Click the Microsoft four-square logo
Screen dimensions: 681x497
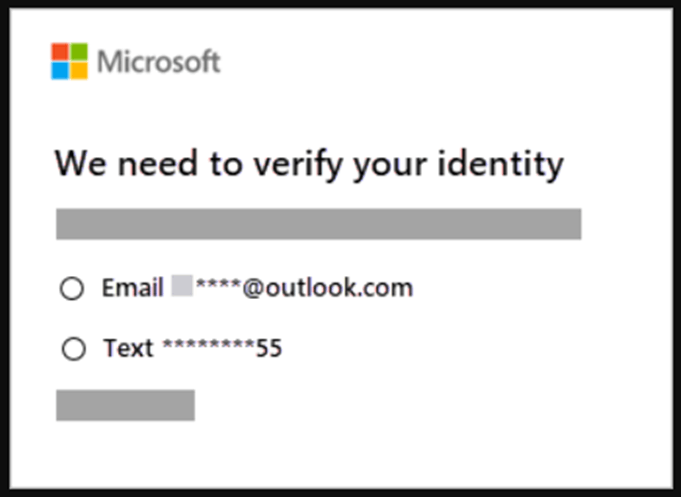tap(69, 61)
